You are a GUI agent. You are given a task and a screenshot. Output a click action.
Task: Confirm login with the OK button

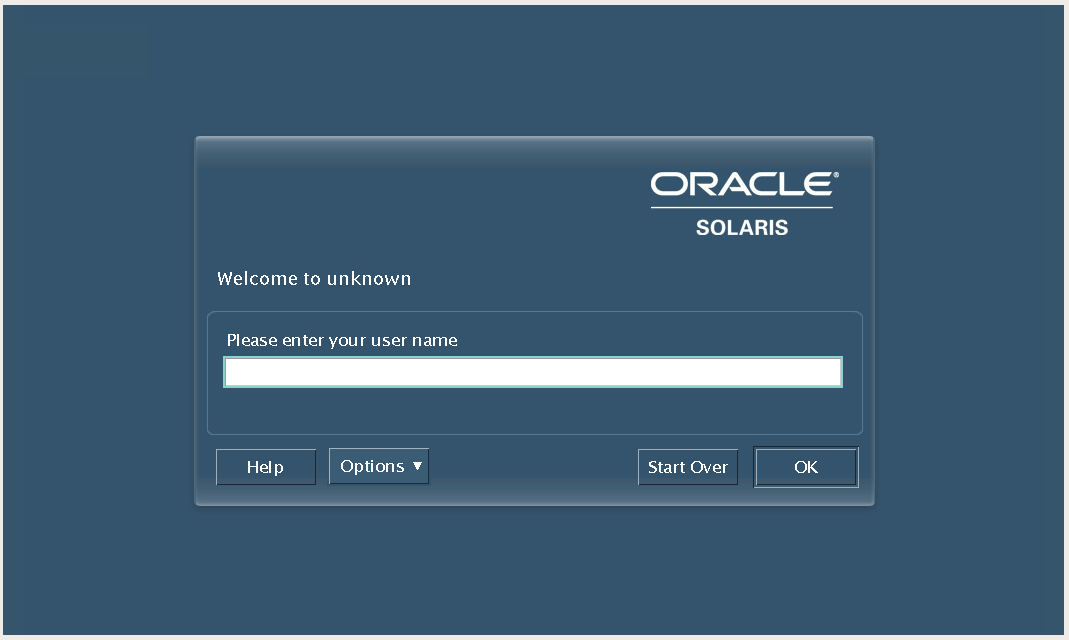tap(806, 467)
